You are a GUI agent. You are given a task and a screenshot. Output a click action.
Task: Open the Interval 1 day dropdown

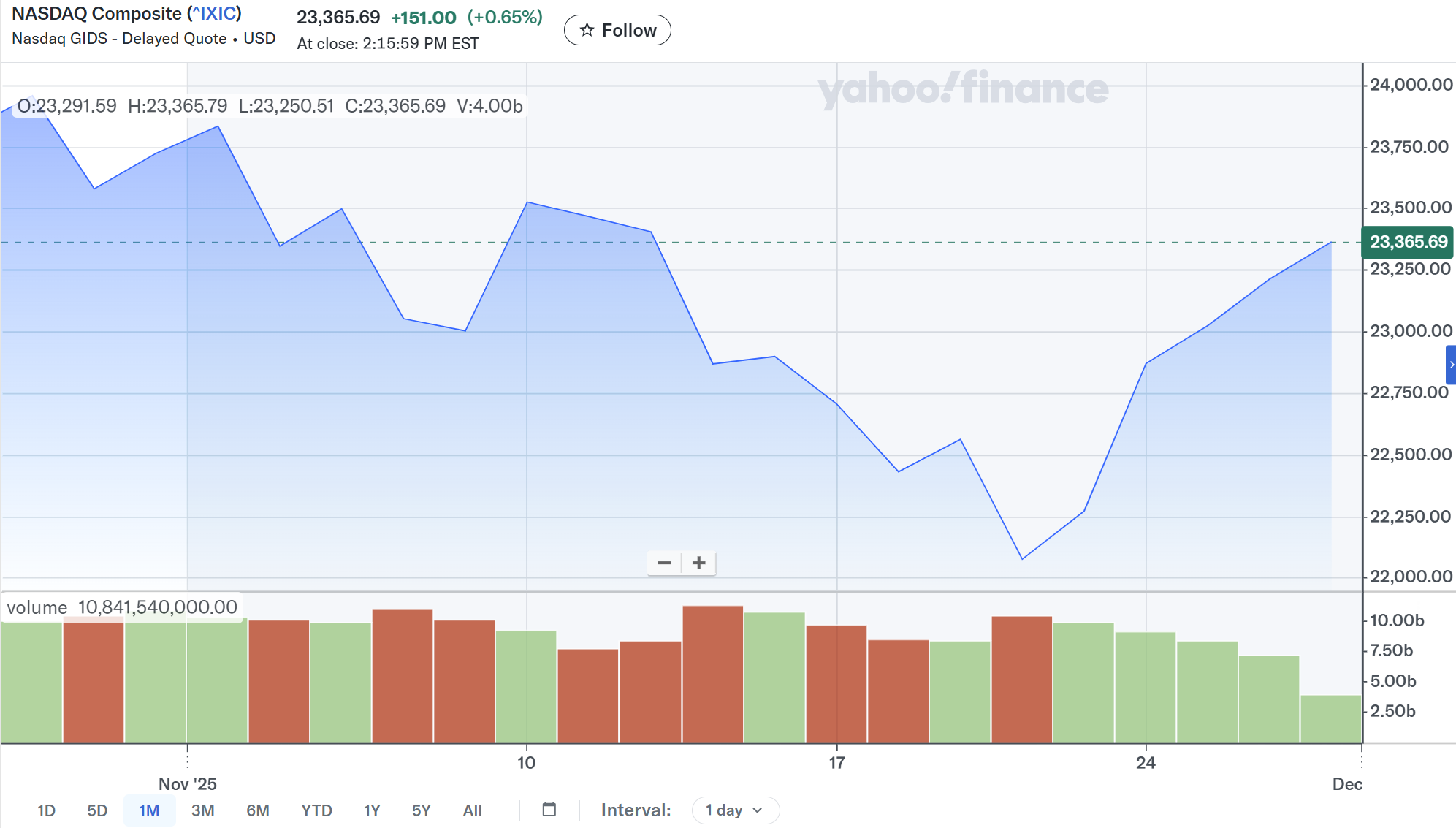point(735,810)
